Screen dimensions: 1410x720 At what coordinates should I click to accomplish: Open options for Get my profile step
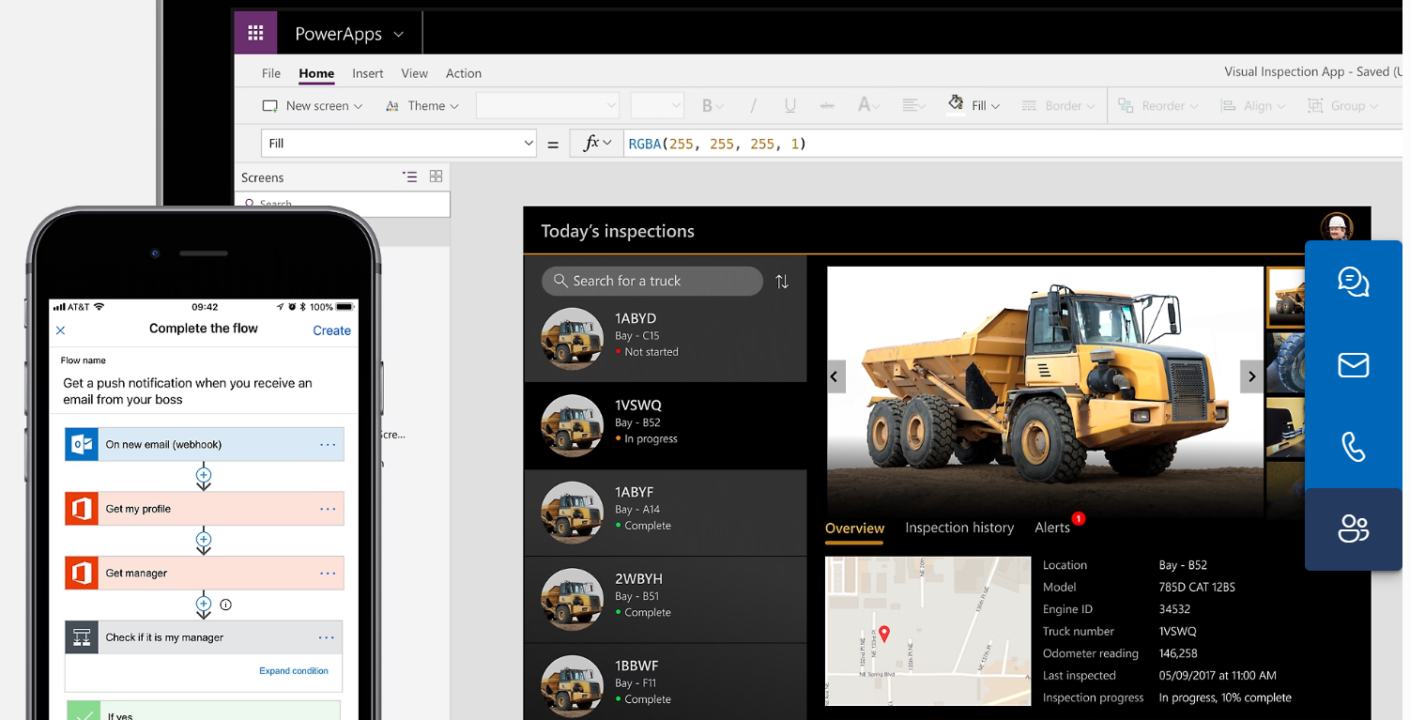pos(327,509)
